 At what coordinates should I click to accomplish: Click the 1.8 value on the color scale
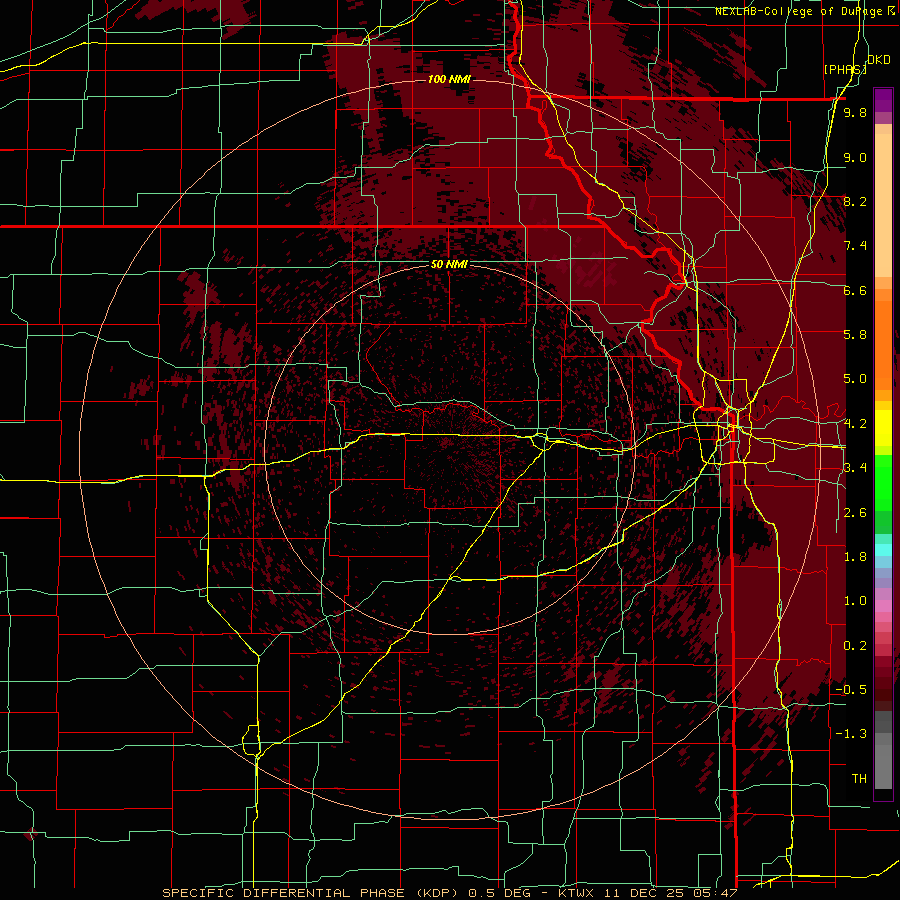[855, 557]
